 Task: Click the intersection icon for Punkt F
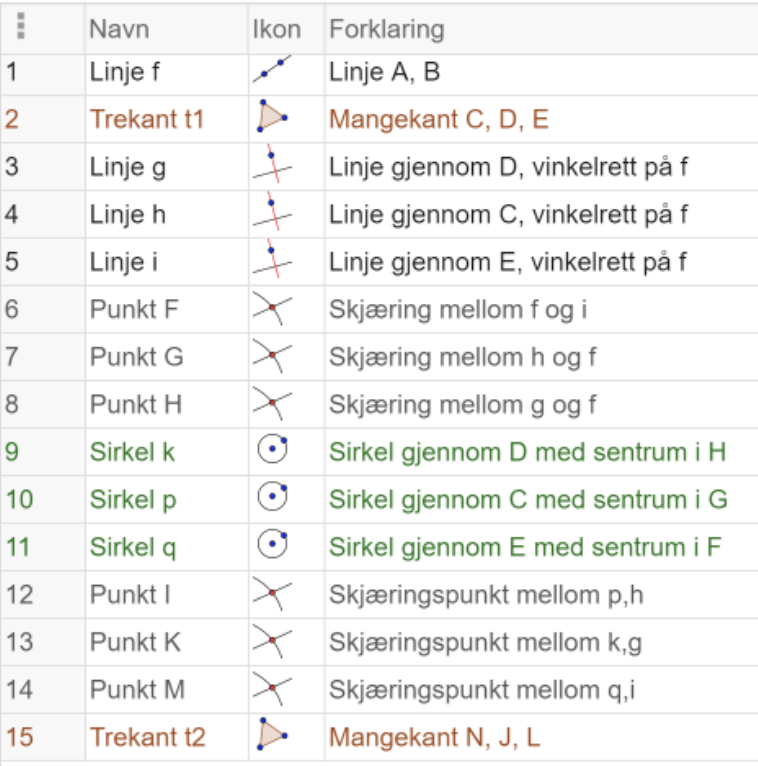pyautogui.click(x=272, y=310)
